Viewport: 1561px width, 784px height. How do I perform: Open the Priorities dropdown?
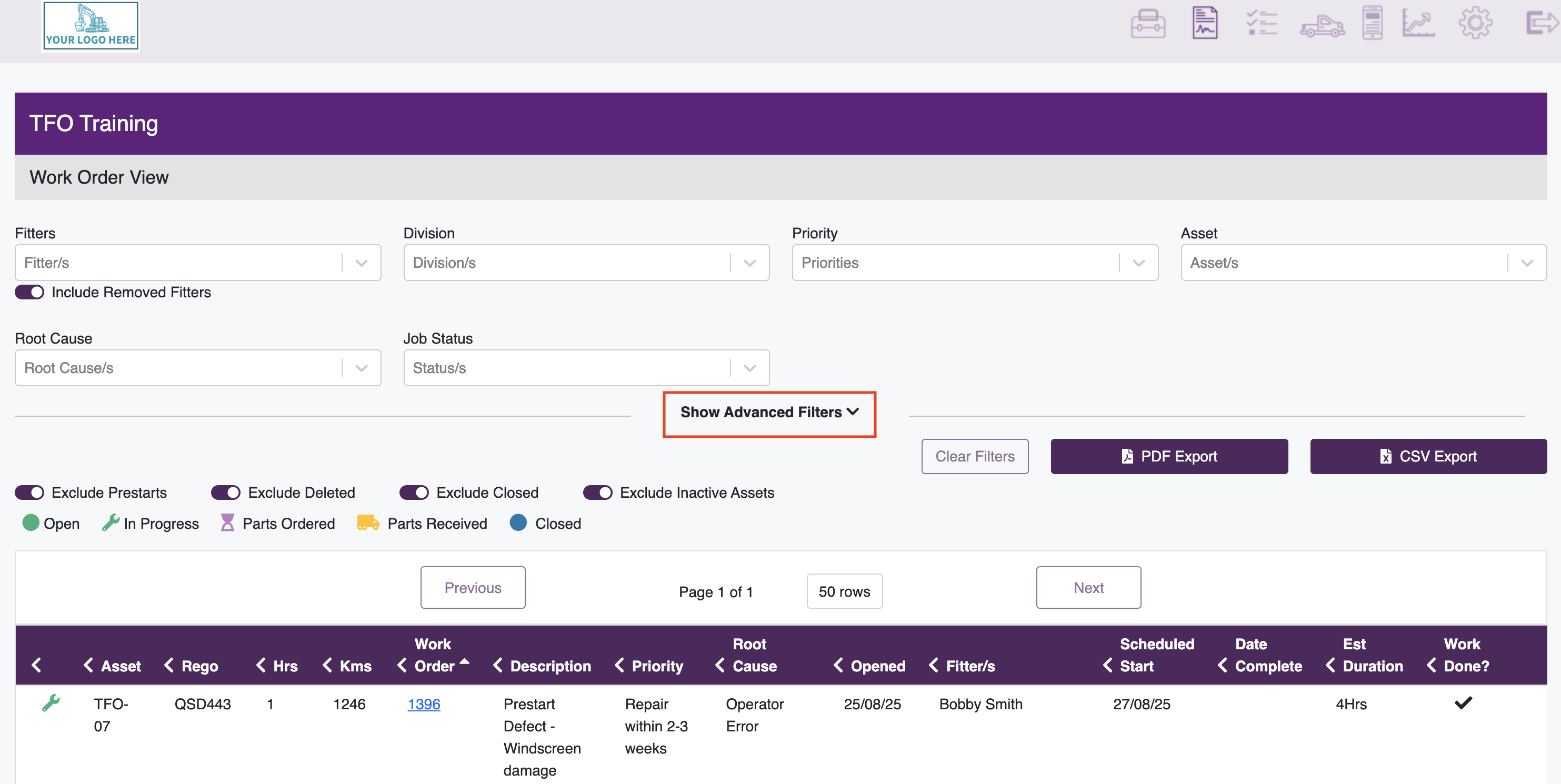click(975, 263)
